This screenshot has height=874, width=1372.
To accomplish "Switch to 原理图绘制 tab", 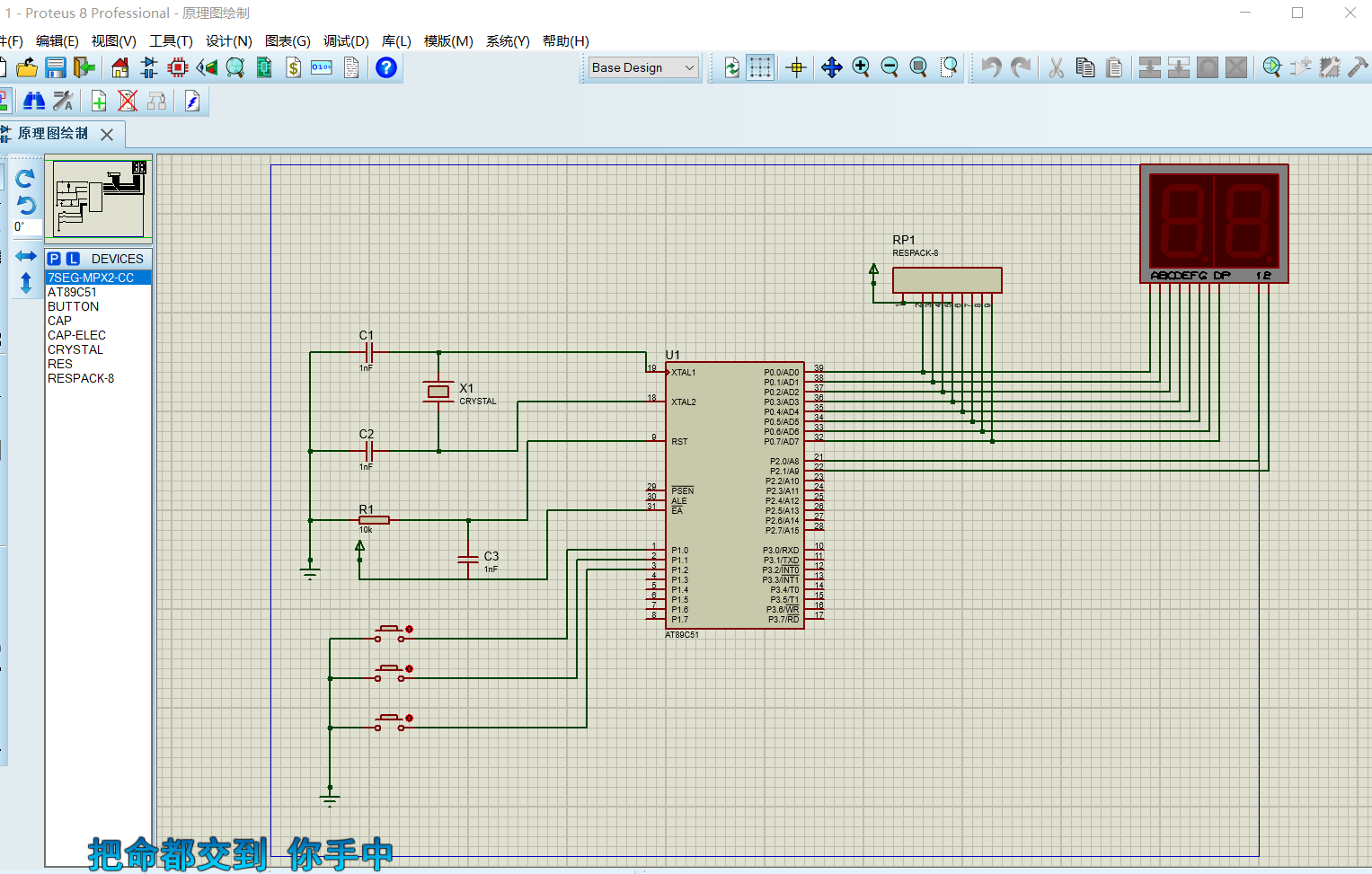I will 52,134.
